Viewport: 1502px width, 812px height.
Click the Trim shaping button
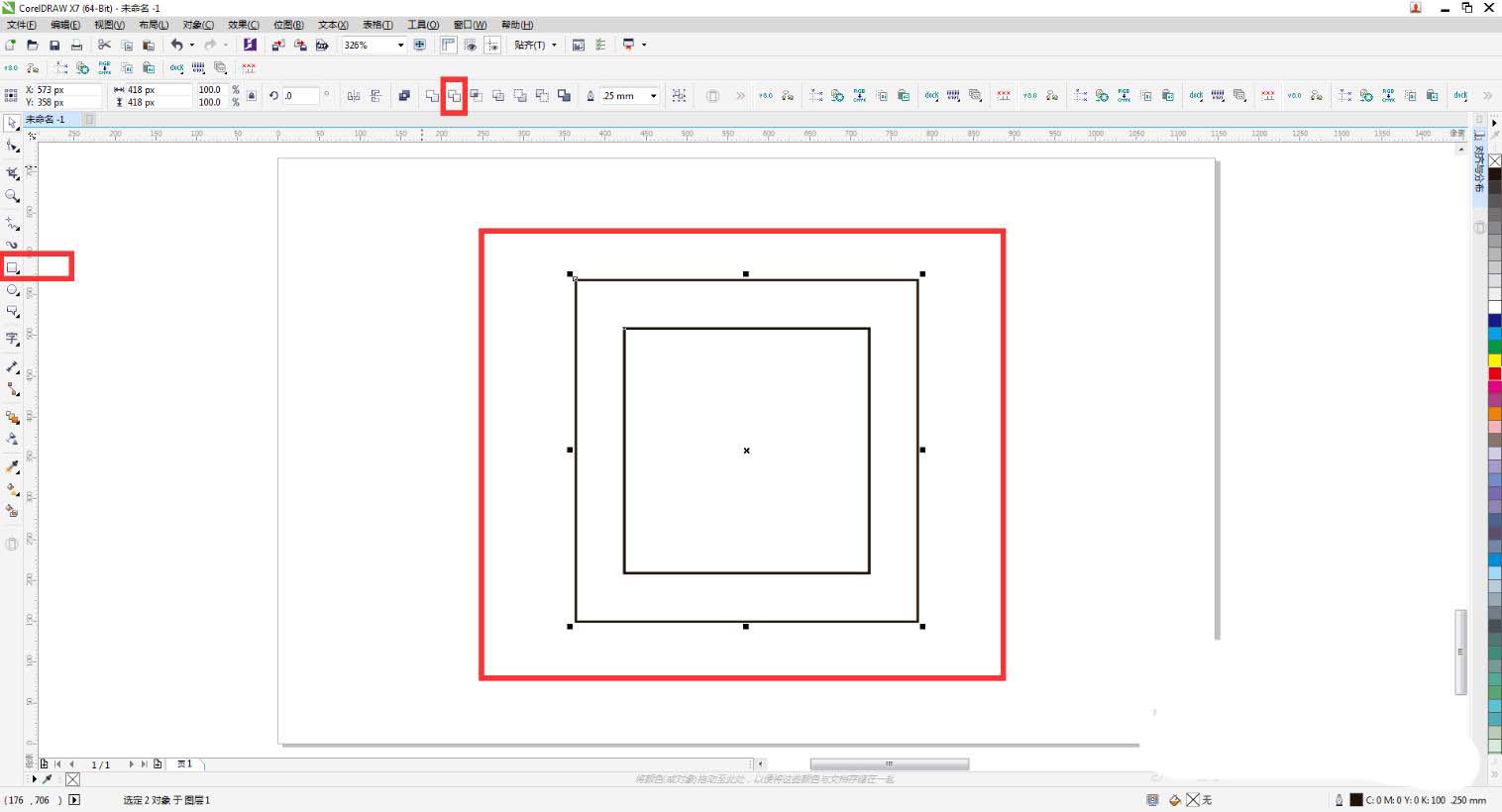click(454, 96)
